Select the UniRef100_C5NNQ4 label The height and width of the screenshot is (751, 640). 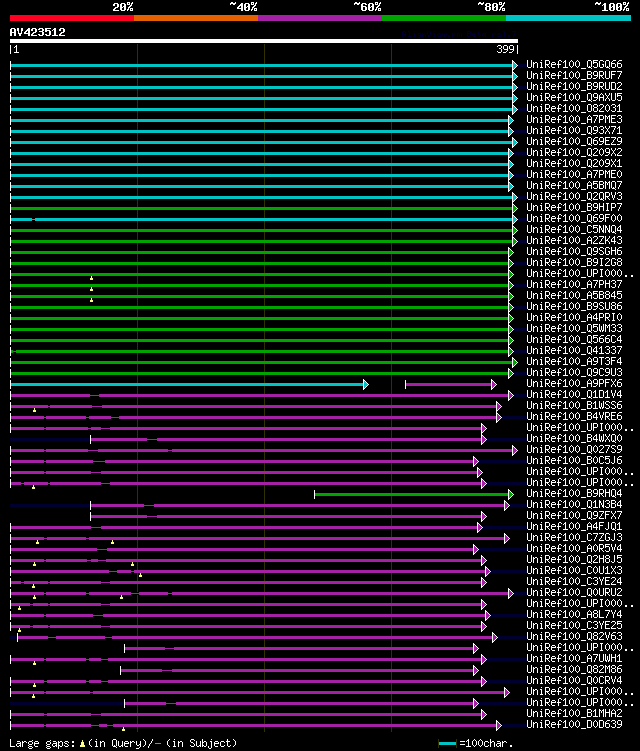pyautogui.click(x=574, y=229)
